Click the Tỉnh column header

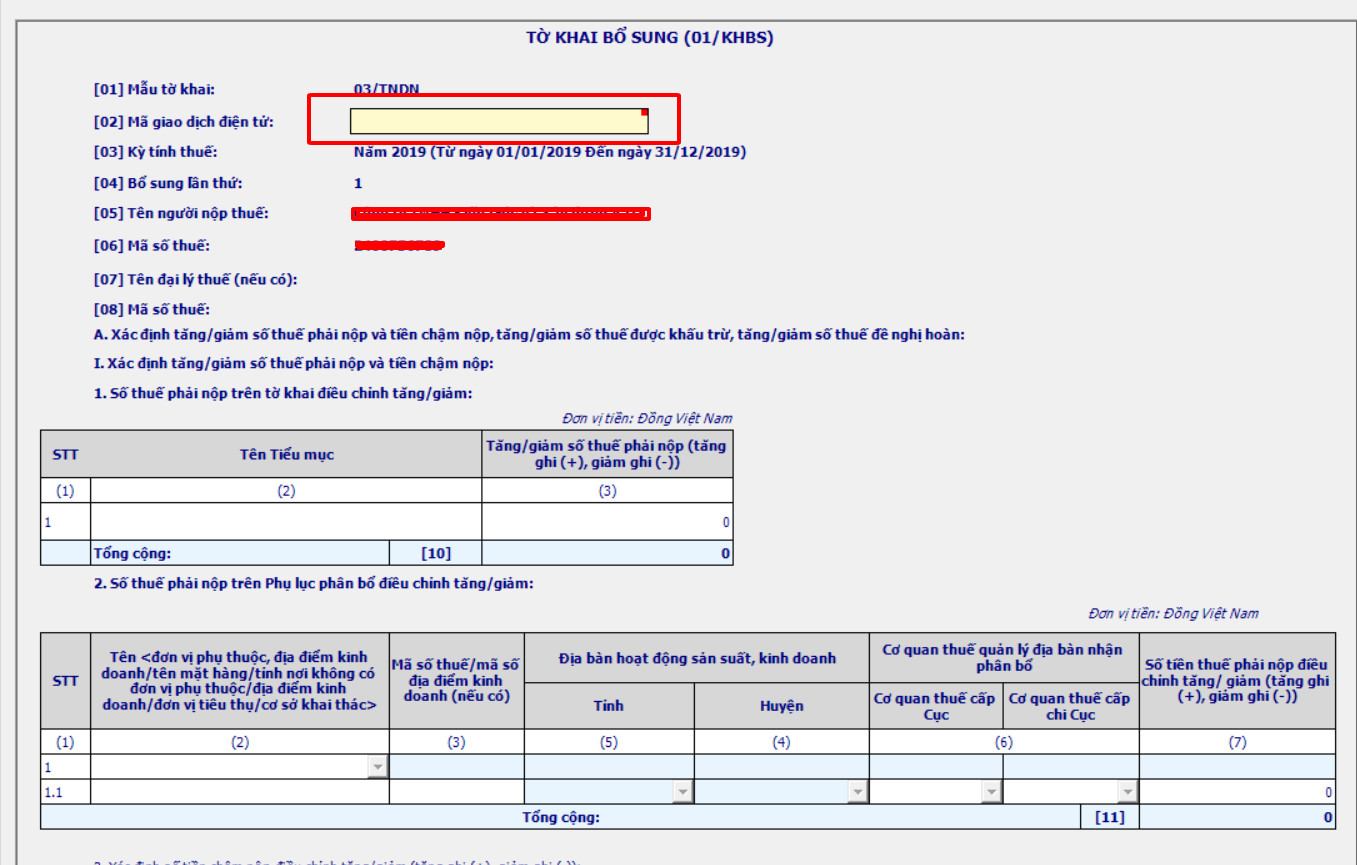pos(608,705)
